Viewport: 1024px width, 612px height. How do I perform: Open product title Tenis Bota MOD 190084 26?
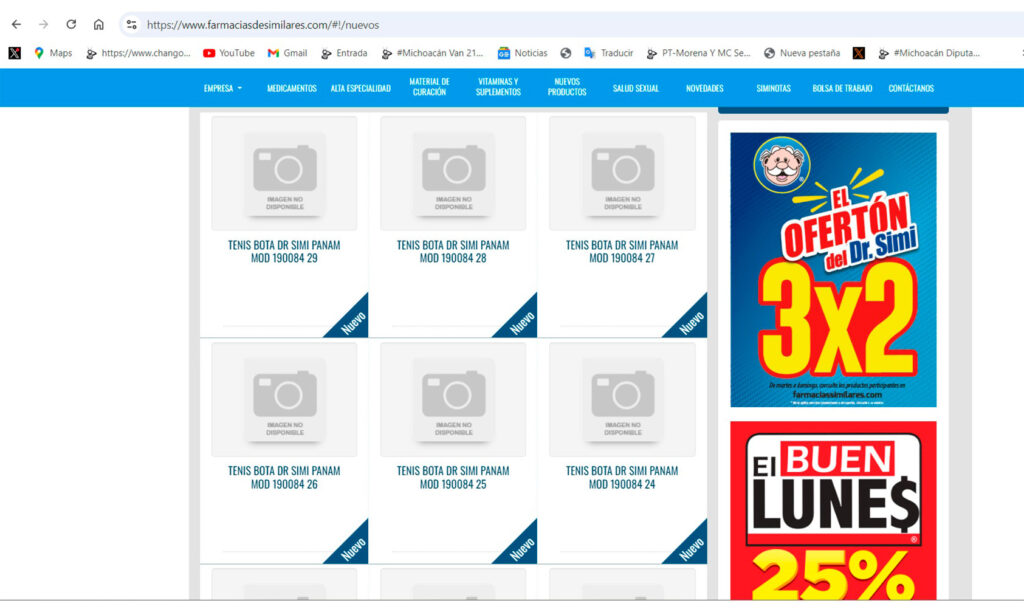284,477
